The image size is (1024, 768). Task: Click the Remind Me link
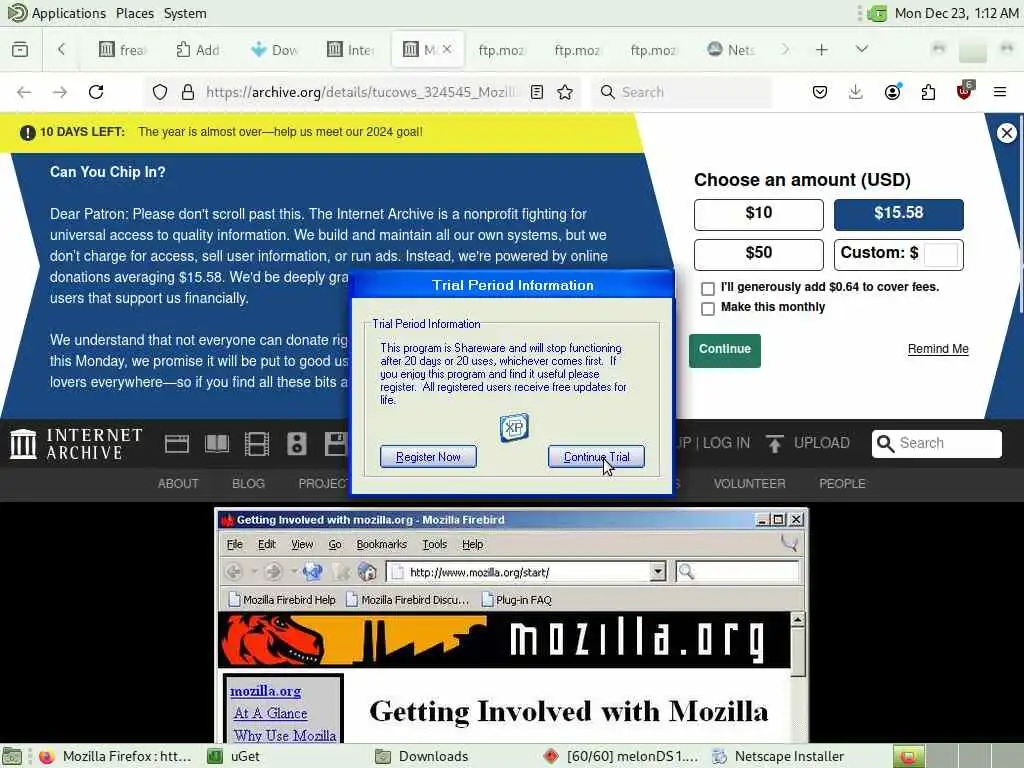click(938, 349)
